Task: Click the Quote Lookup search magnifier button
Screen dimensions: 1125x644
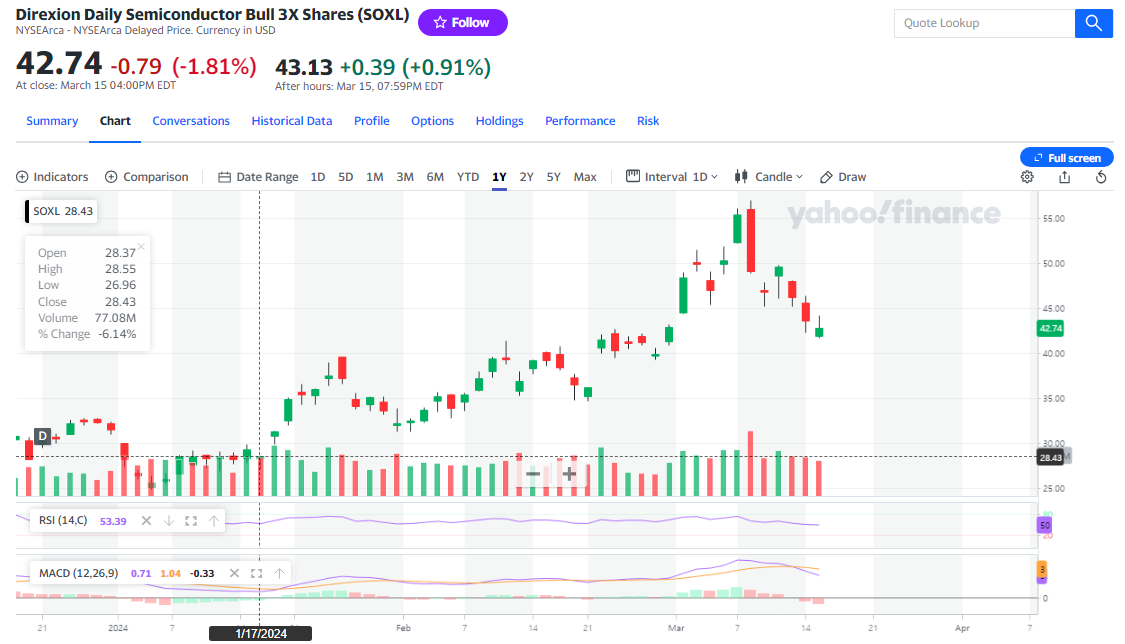Action: [1093, 23]
